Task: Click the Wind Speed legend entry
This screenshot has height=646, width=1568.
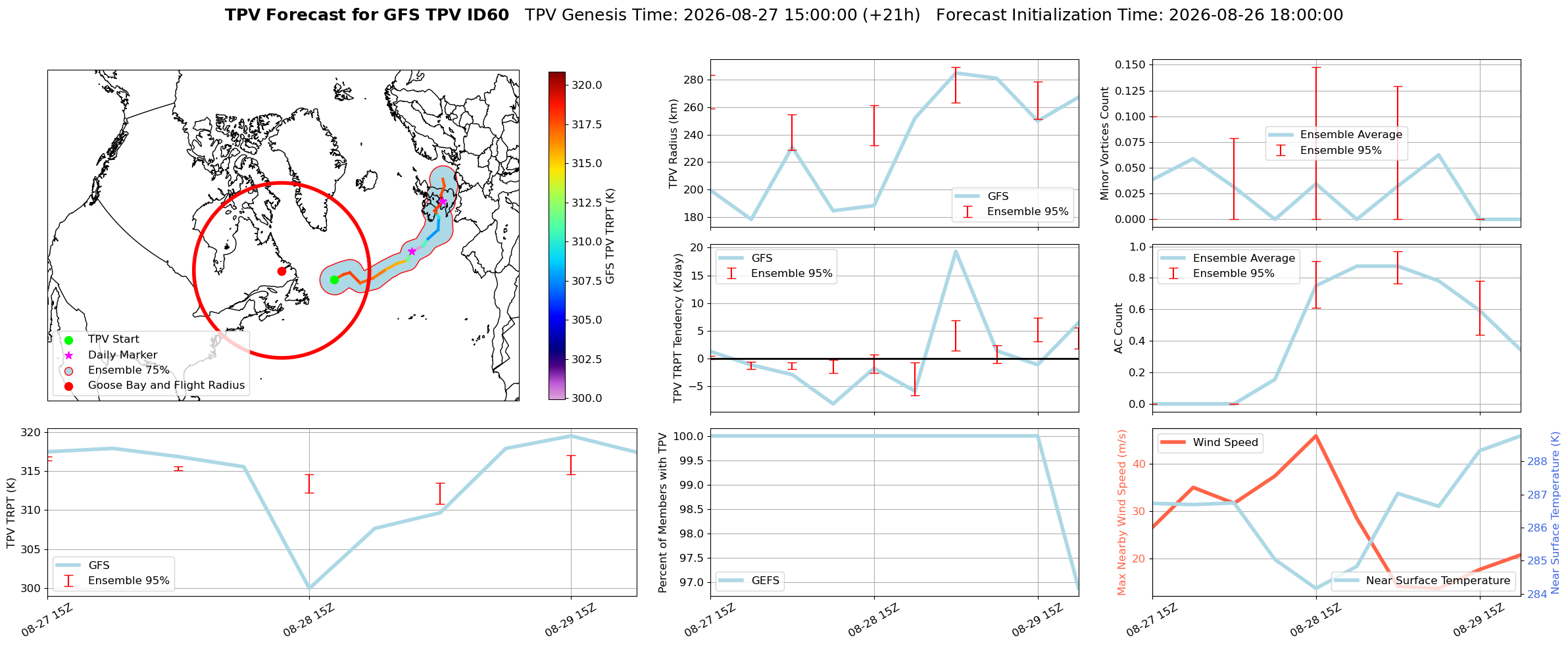Action: coord(1210,443)
